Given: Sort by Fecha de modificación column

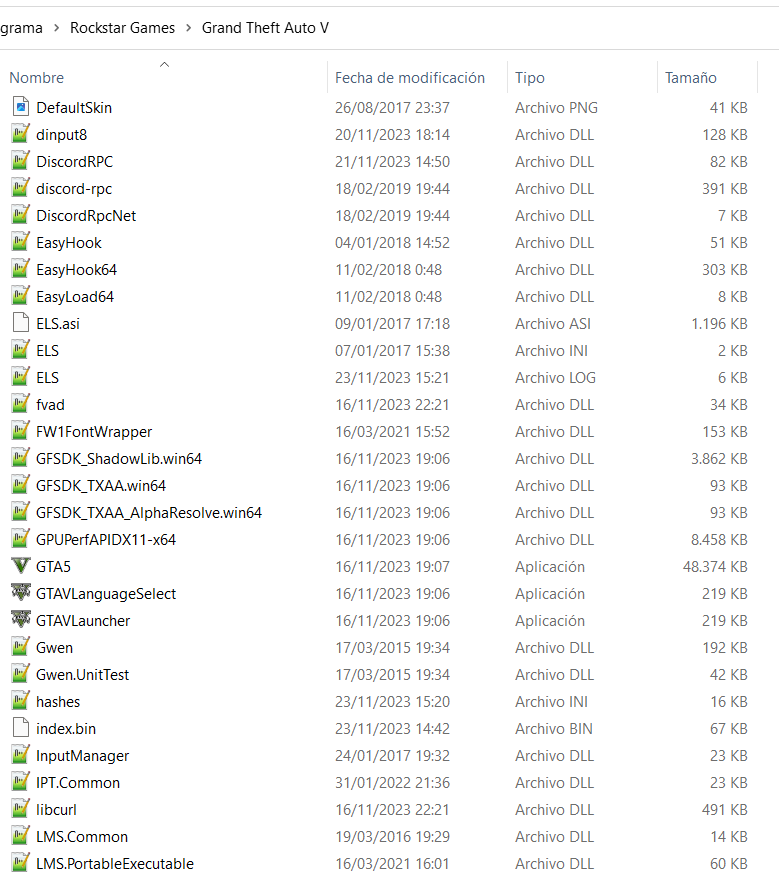Looking at the screenshot, I should [x=410, y=78].
